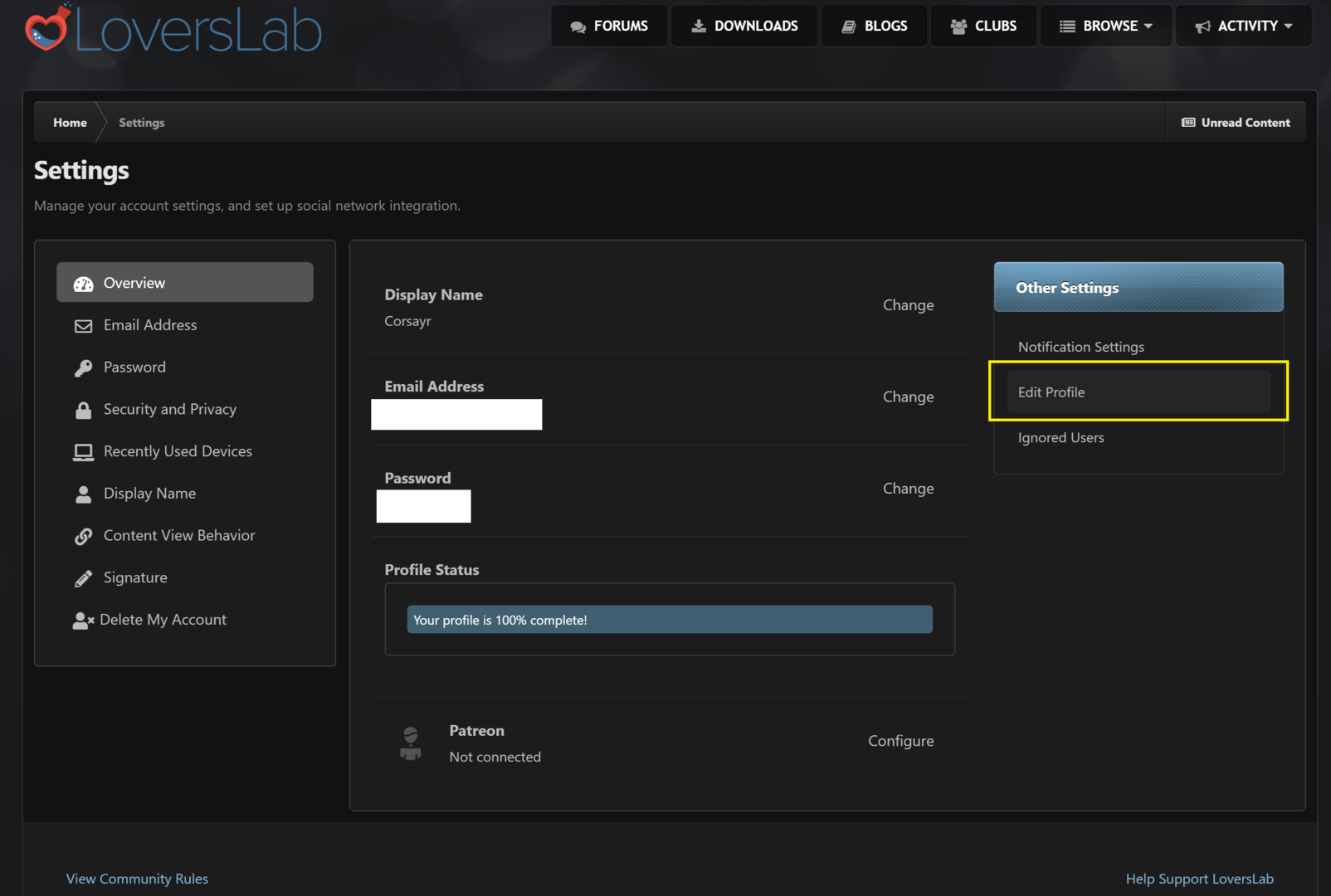Click Change beside Password

[908, 489]
